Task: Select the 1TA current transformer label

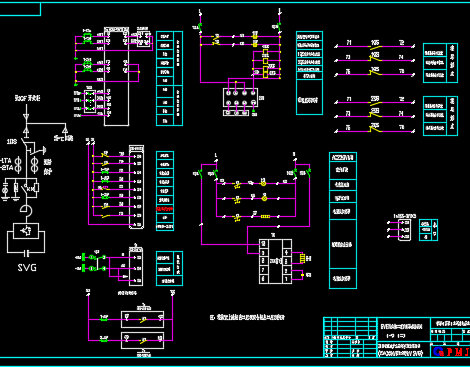Action: [x=7, y=161]
